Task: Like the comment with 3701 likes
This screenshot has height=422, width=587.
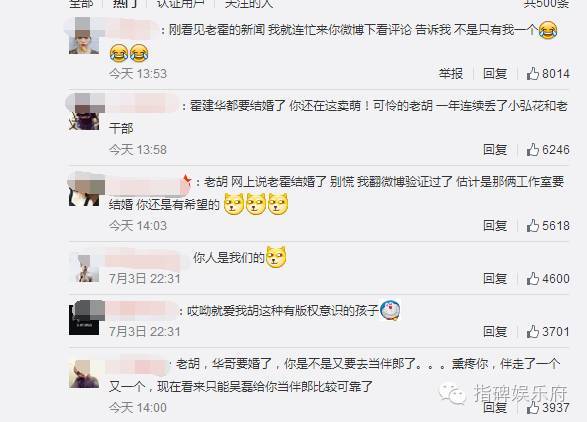Action: tap(533, 331)
